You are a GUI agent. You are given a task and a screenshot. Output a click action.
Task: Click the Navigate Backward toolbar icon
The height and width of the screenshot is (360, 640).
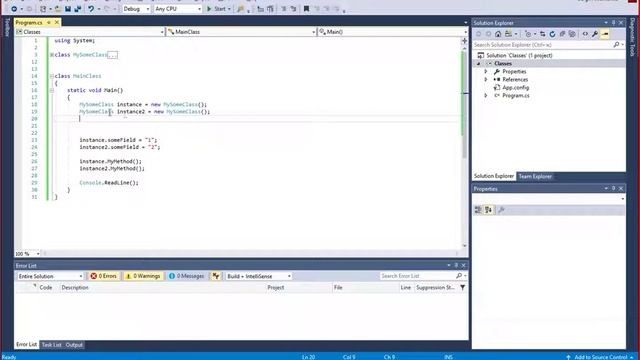click(14, 9)
